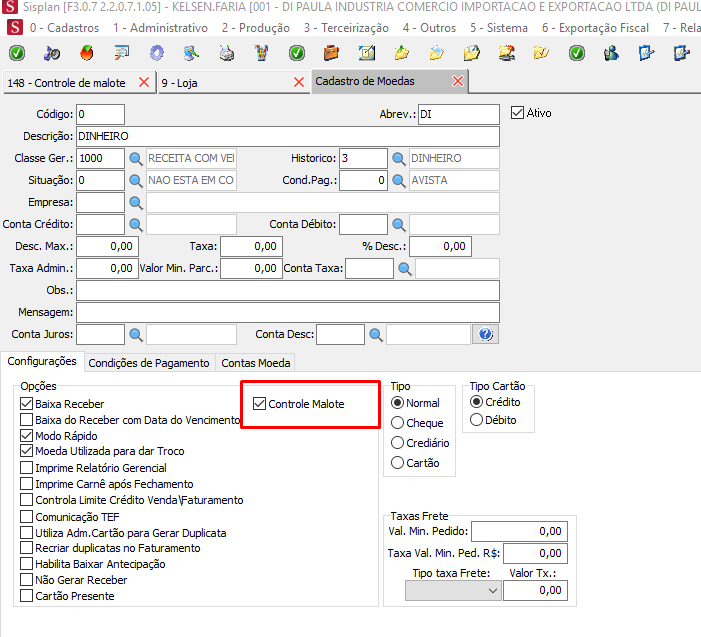Click the Abrev. input field
The image size is (701, 637).
[459, 114]
